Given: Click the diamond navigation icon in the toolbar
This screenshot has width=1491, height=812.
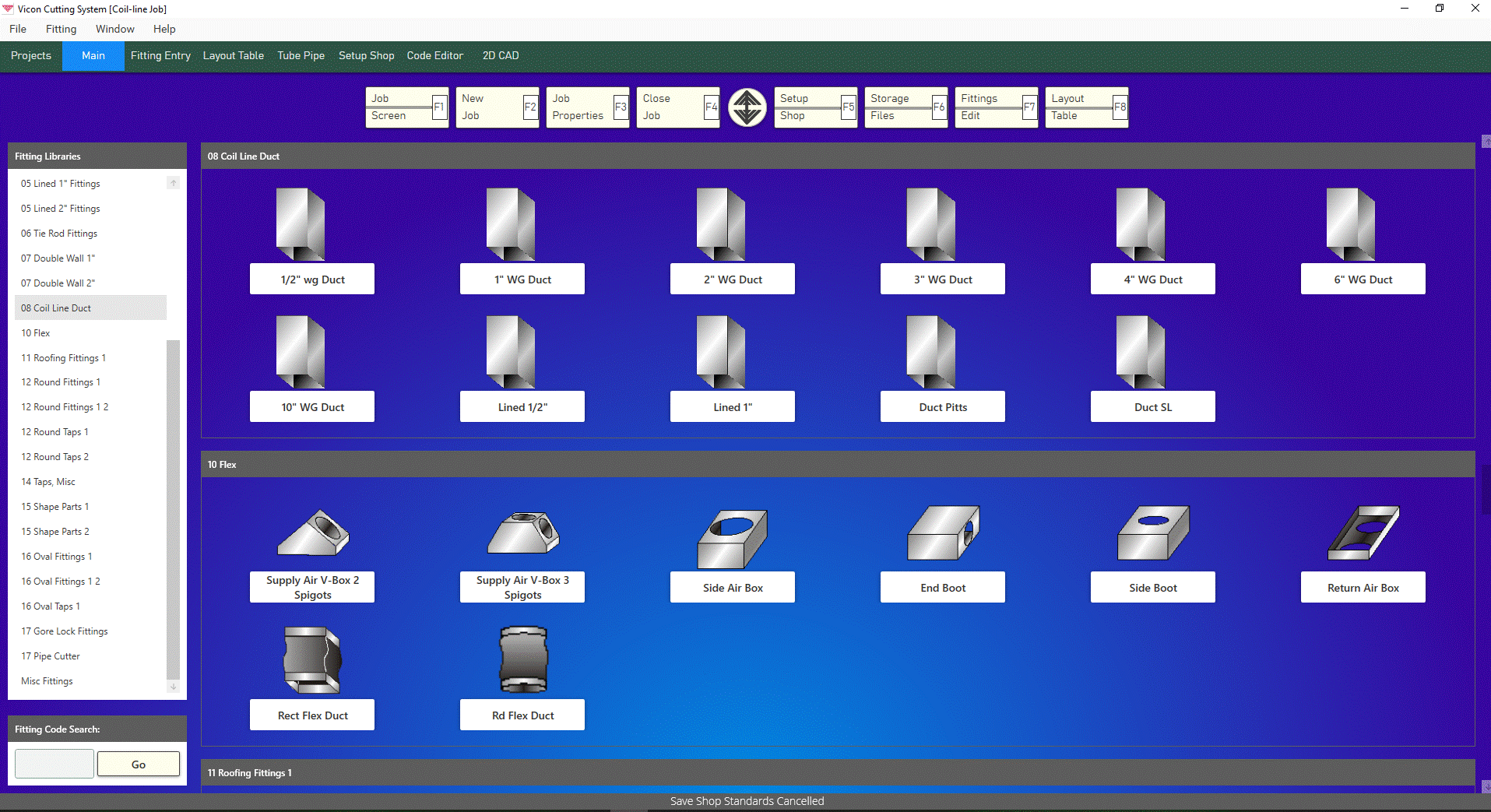Looking at the screenshot, I should [x=747, y=107].
